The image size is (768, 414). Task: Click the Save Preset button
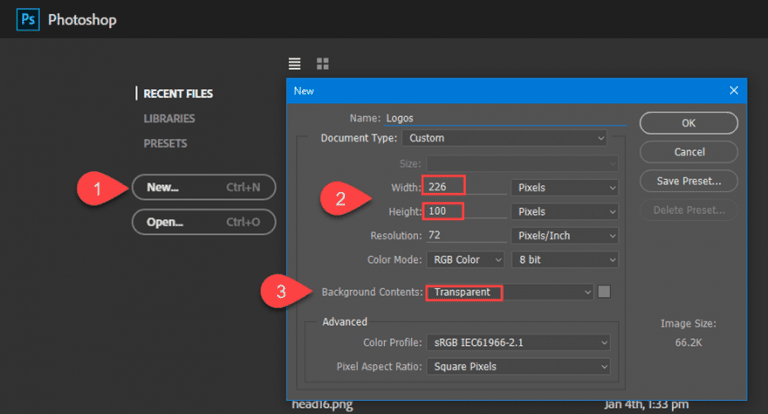point(689,181)
